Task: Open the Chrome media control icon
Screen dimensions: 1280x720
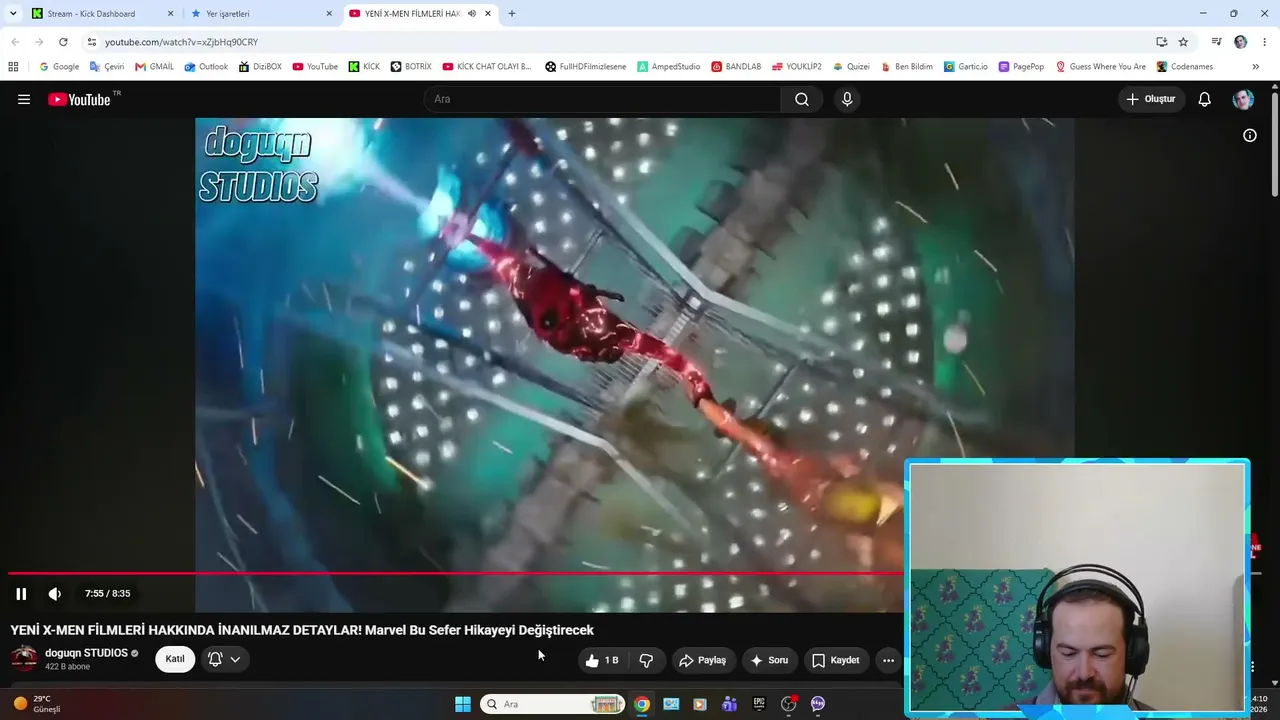Action: (1216, 42)
